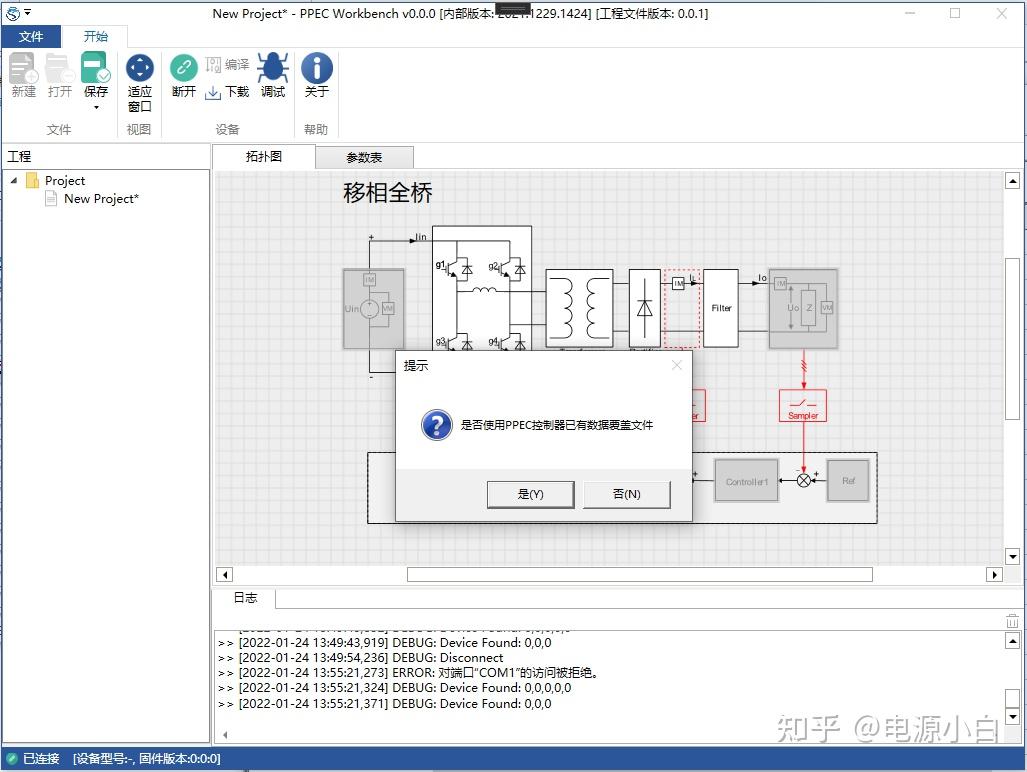This screenshot has height=772, width=1027.
Task: Click the 编译 compile button
Action: [227, 64]
